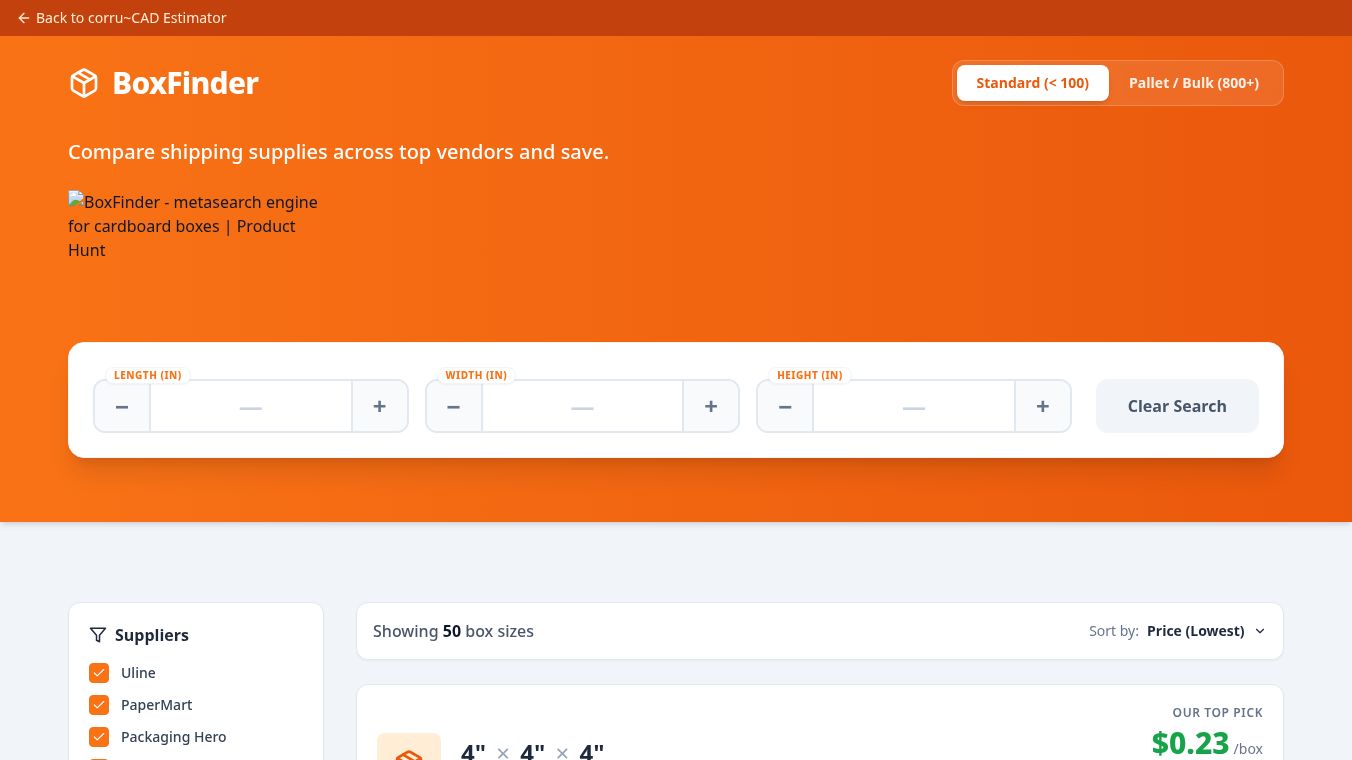This screenshot has height=760, width=1352.
Task: Go back to corru~CAD Estimator
Action: click(122, 18)
